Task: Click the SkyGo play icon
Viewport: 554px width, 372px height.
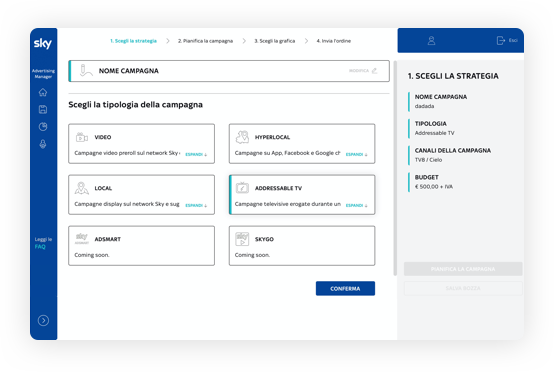Action: pos(242,239)
